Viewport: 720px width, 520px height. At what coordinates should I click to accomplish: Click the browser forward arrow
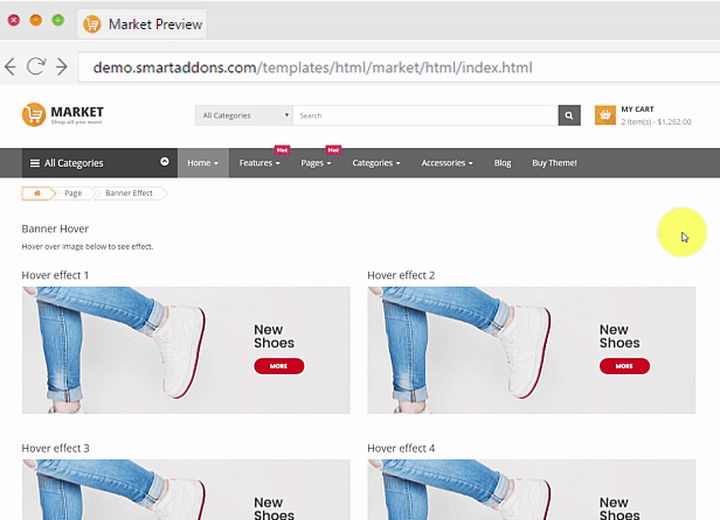coord(61,67)
